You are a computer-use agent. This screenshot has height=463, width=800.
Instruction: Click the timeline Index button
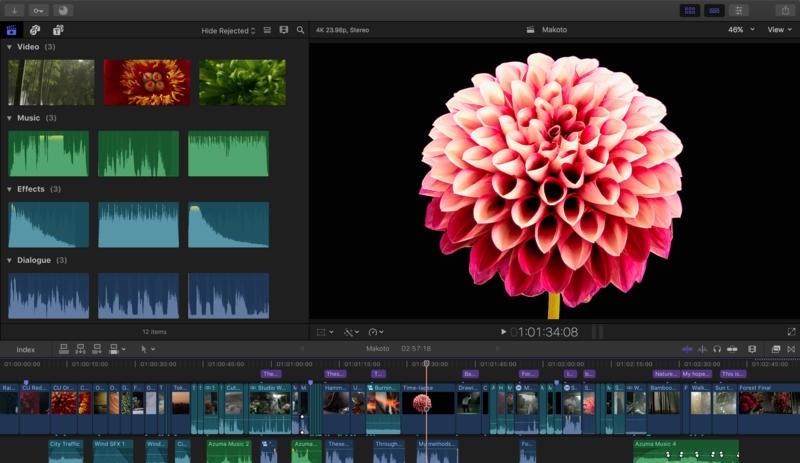tap(25, 349)
